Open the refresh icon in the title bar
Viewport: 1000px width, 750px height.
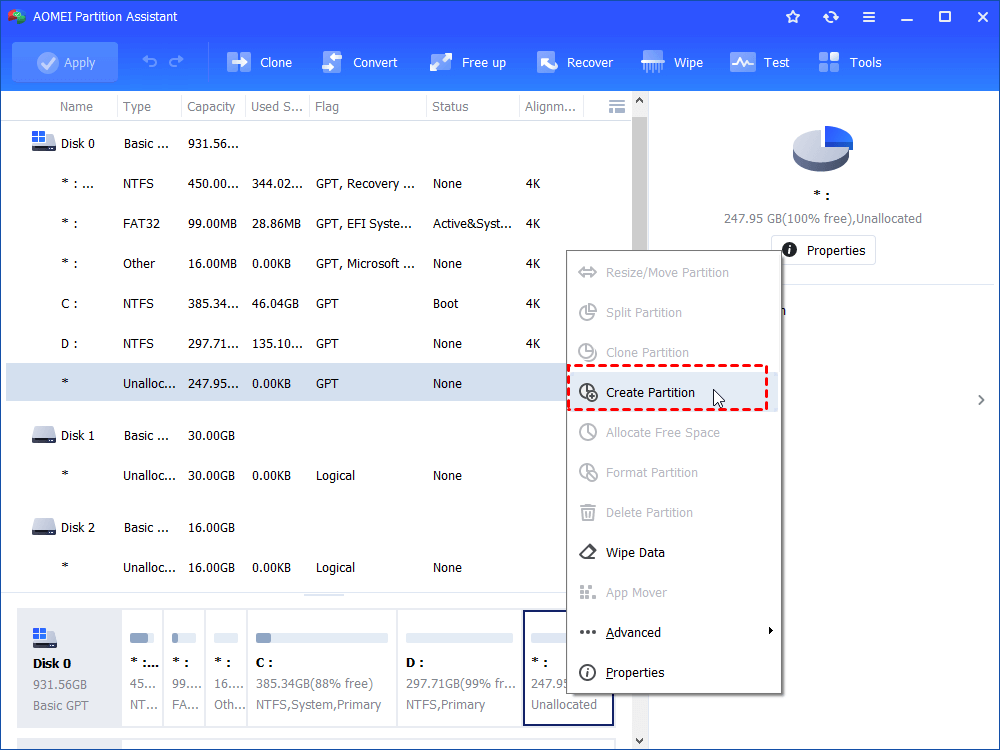tap(830, 16)
